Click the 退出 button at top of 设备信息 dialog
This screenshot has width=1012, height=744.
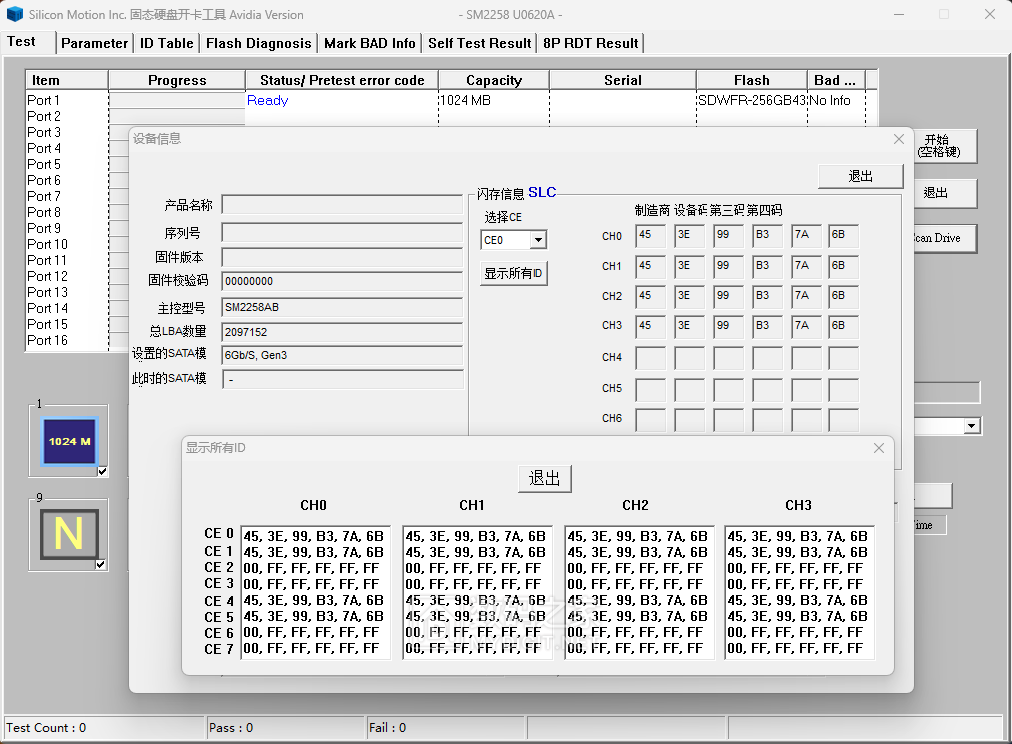(x=860, y=176)
